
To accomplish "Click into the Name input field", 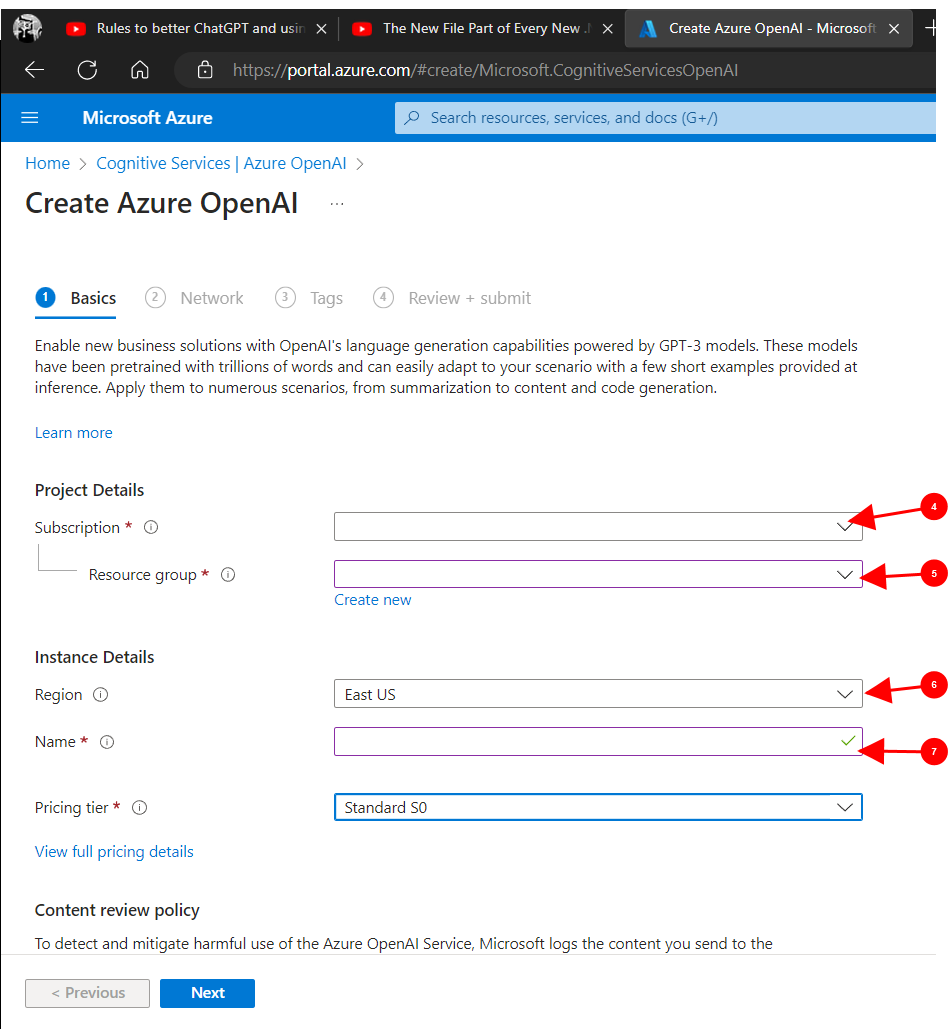I will (x=585, y=741).
